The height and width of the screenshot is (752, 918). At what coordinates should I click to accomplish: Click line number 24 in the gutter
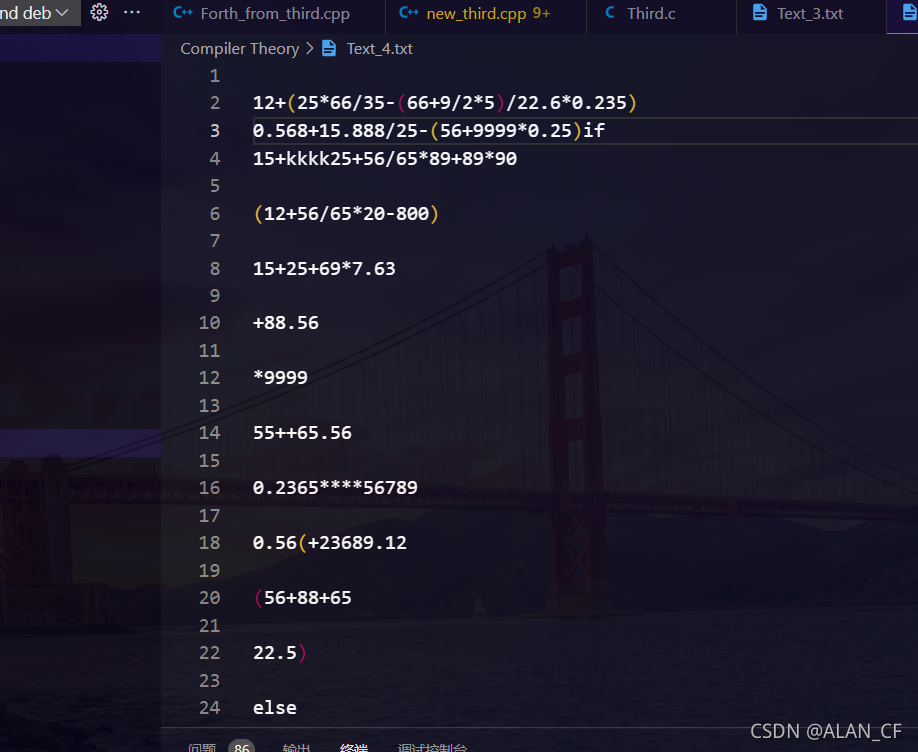(x=210, y=708)
